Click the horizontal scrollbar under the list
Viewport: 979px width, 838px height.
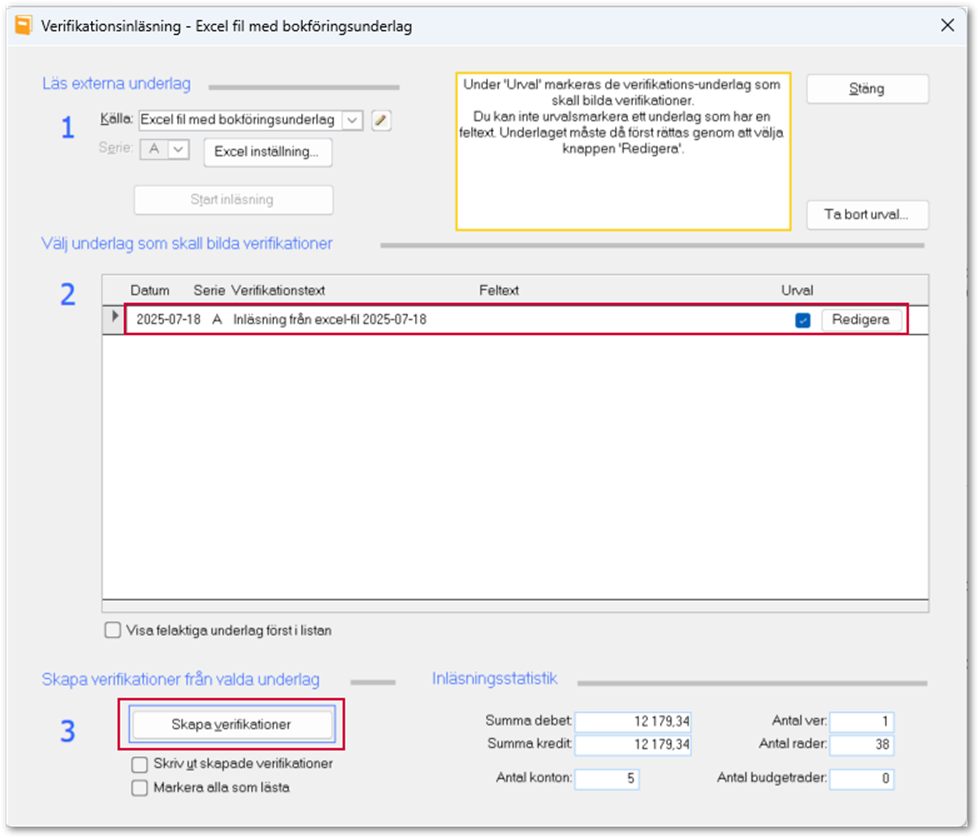pyautogui.click(x=515, y=606)
